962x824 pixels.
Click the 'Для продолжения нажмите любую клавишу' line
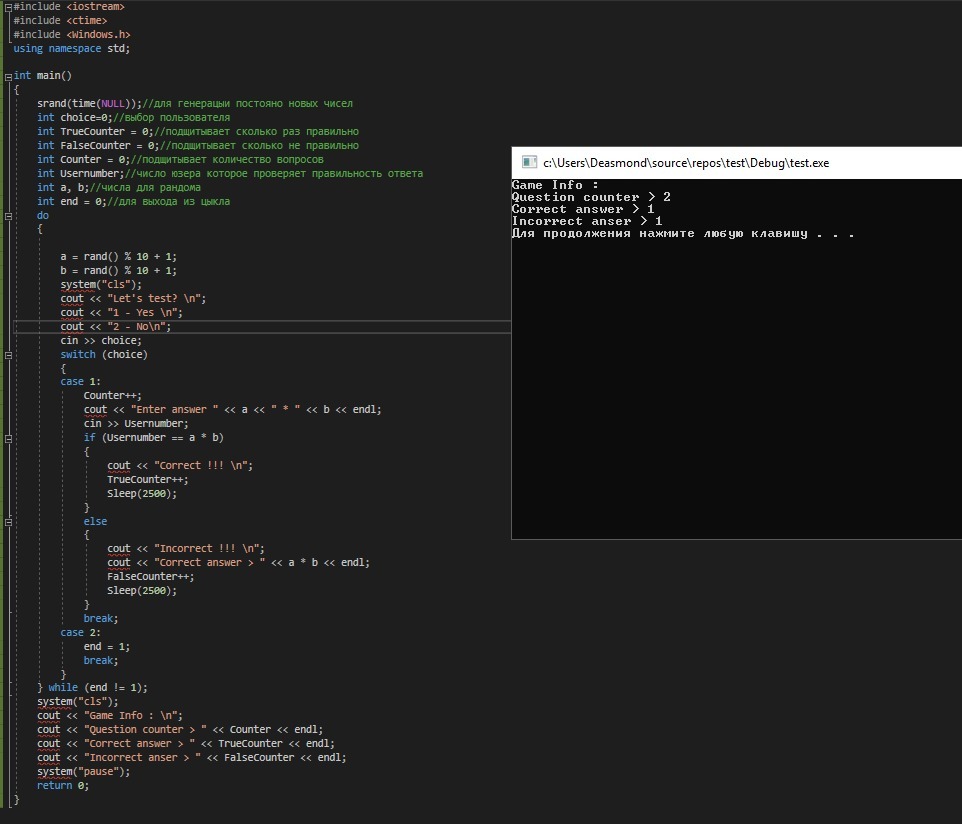[x=683, y=234]
